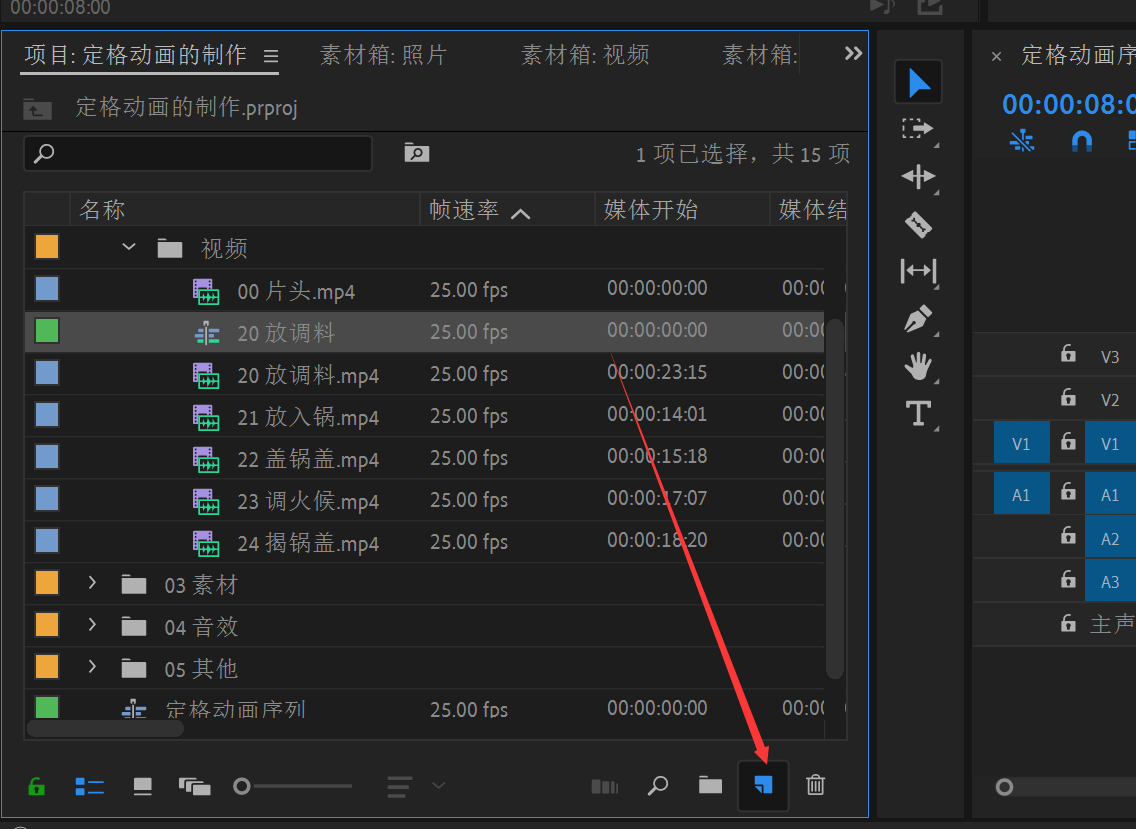Switch project panel to list view
The image size is (1136, 829).
[x=90, y=786]
